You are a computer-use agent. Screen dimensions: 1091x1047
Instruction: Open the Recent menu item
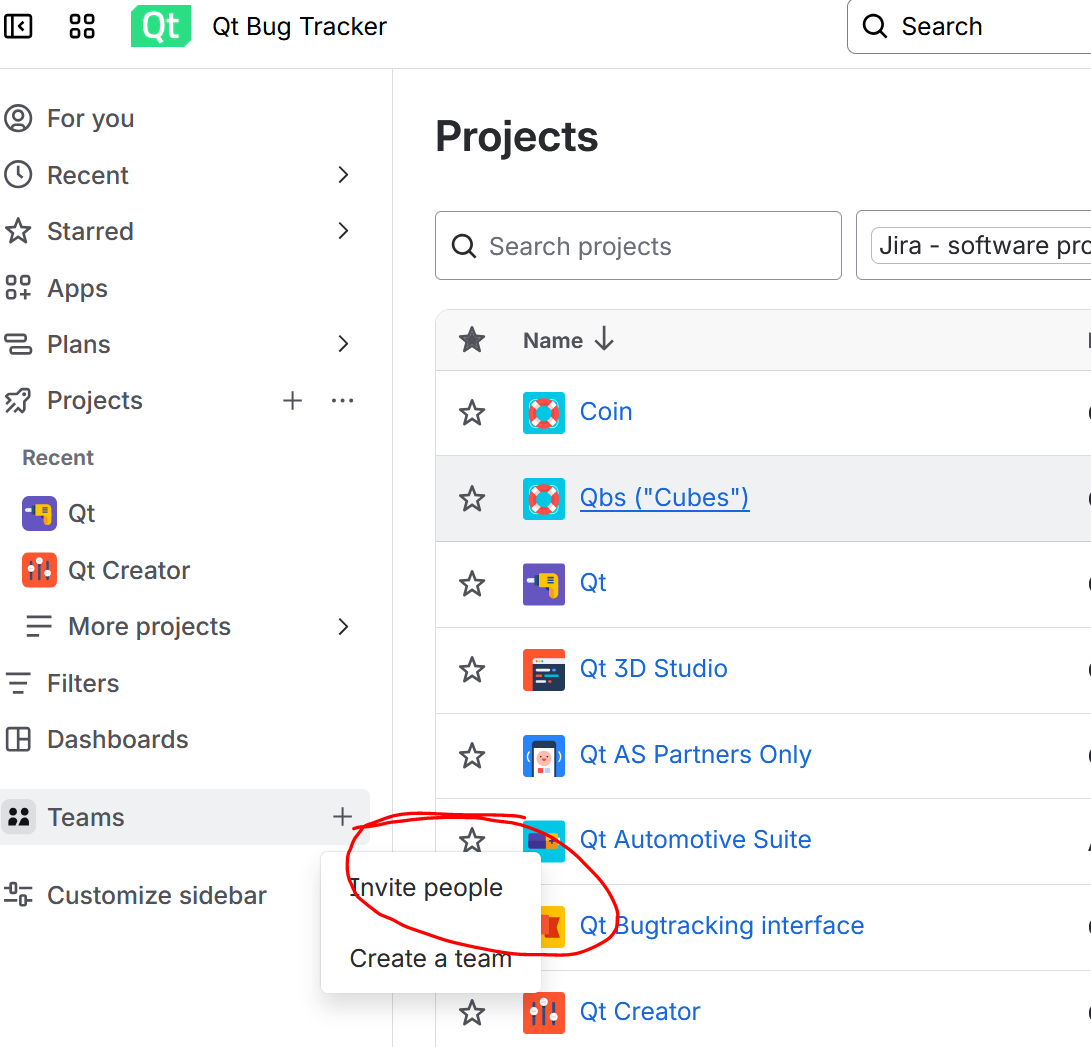[88, 175]
